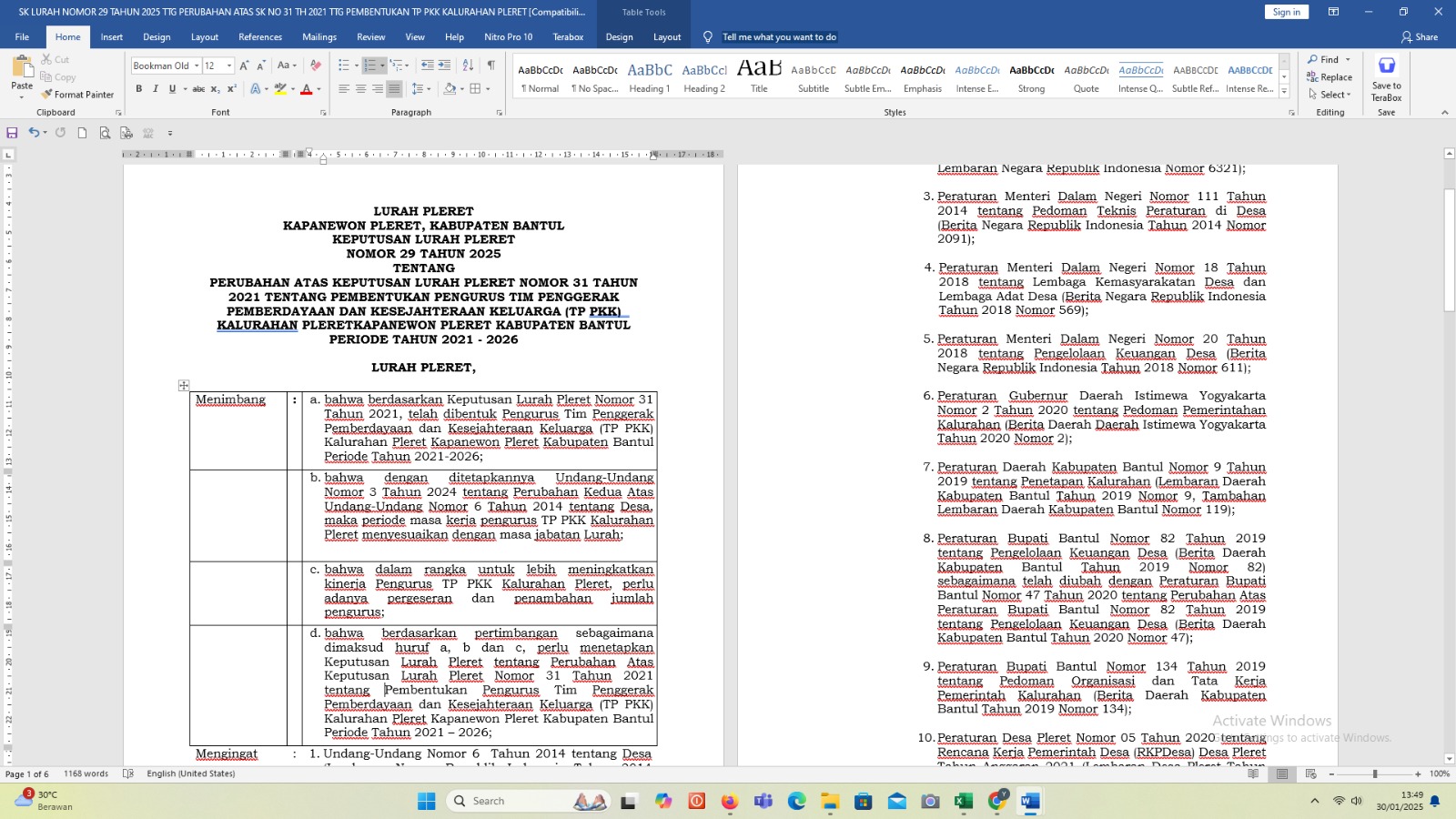Increase paragraph indent
Viewport: 1456px width, 819px height.
(444, 66)
